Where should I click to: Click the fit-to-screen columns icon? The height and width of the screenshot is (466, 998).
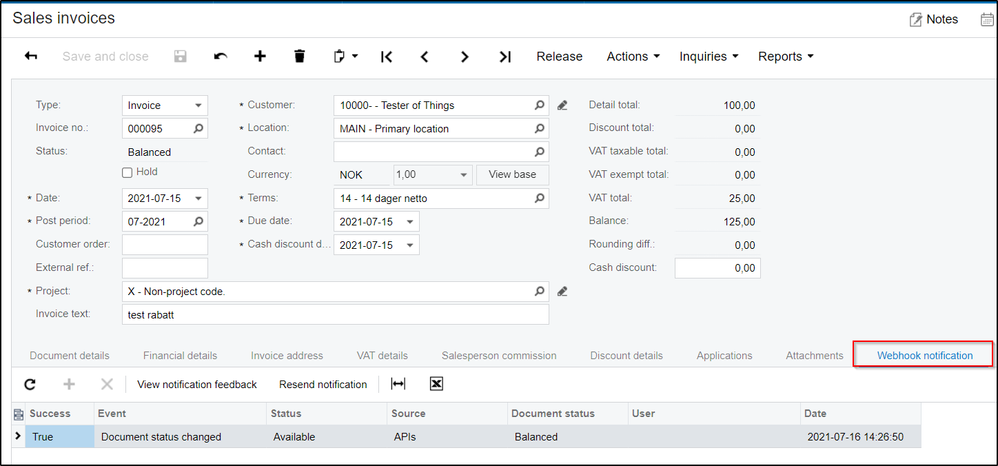398,384
